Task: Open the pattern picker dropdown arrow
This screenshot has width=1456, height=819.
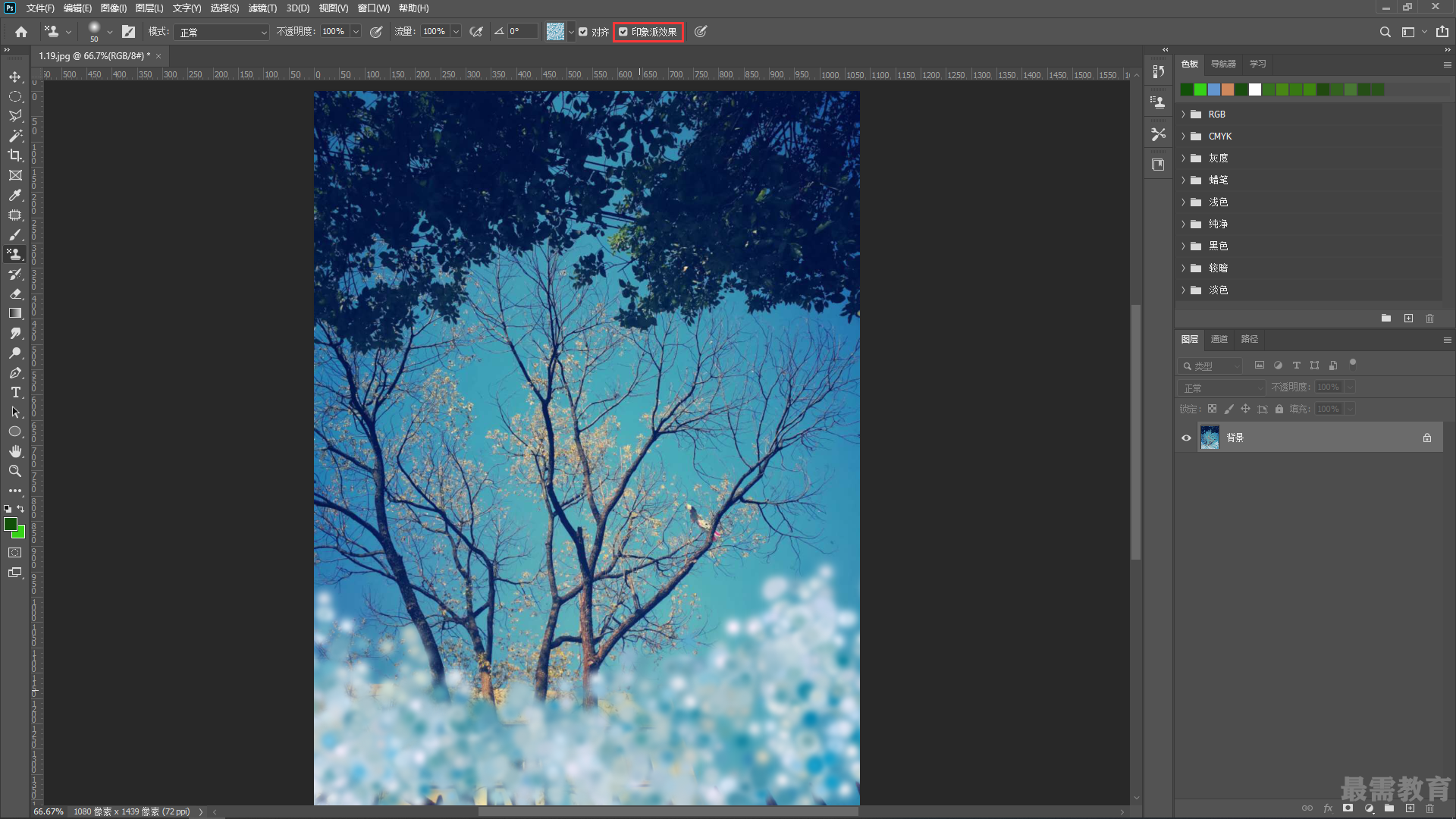Action: pyautogui.click(x=572, y=32)
